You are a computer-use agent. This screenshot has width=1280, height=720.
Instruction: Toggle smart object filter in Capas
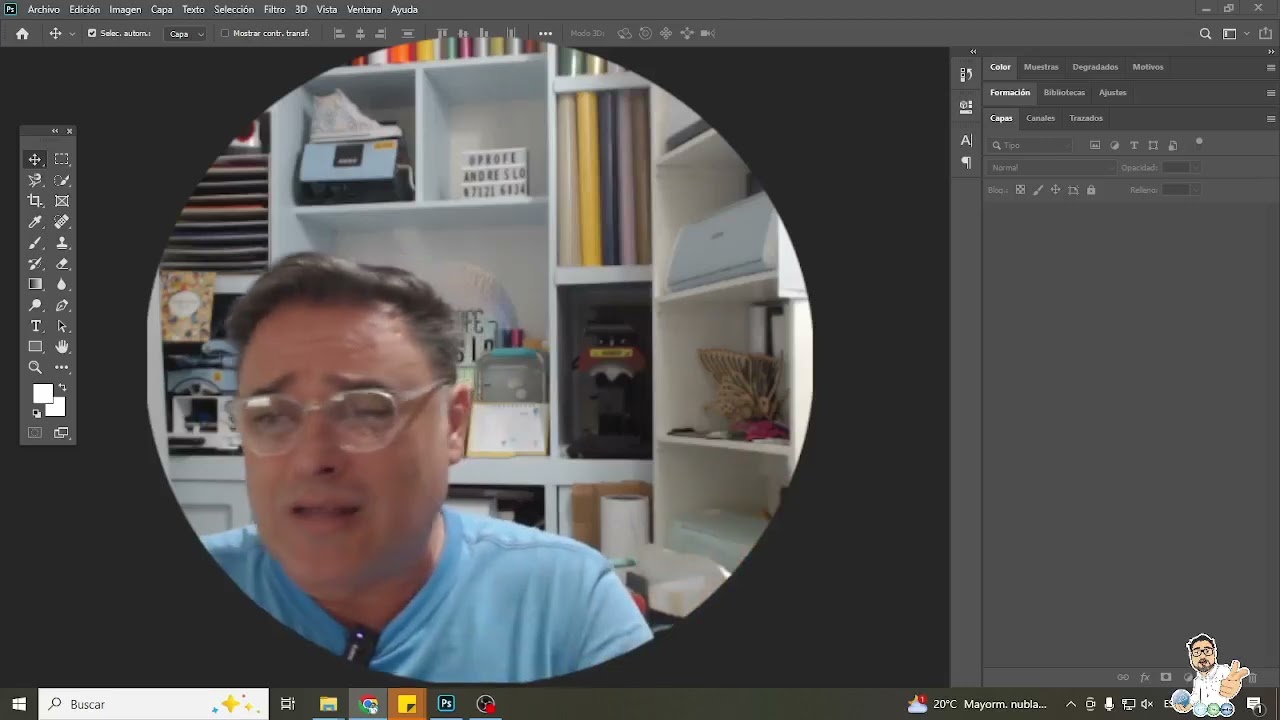[x=1173, y=145]
